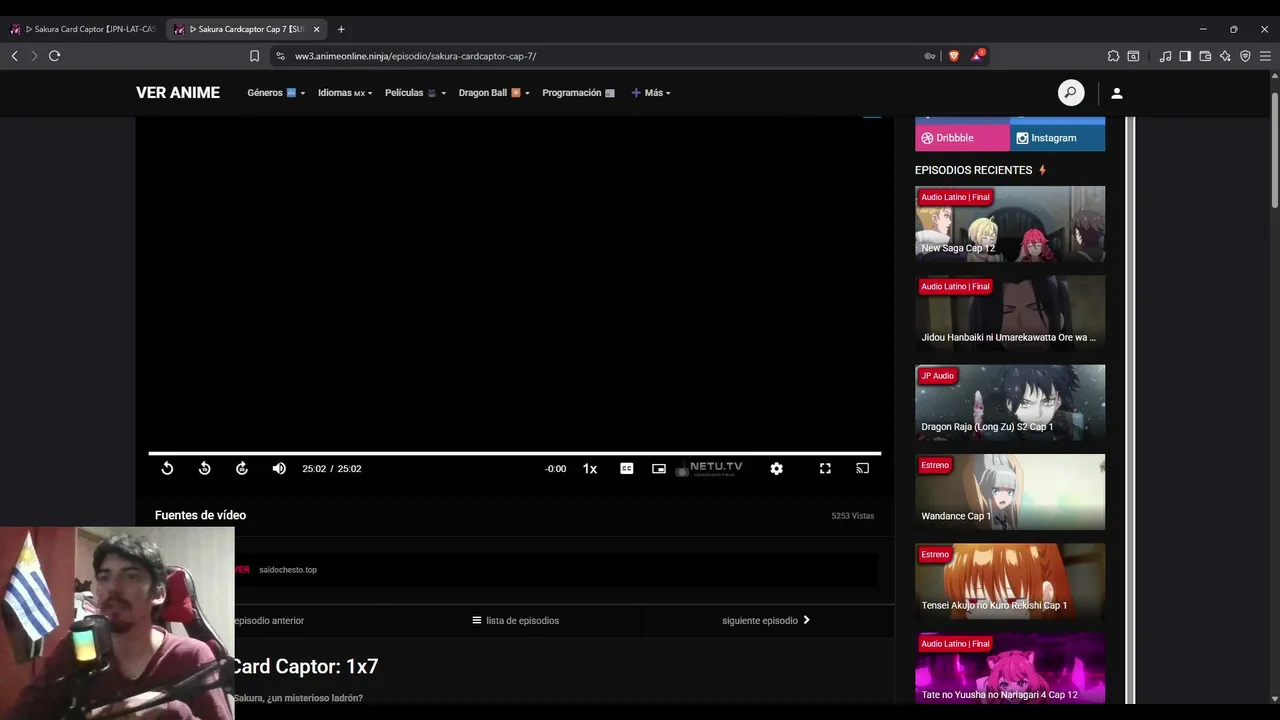Go to siguiente episodio
Image resolution: width=1280 pixels, height=720 pixels.
tap(766, 621)
